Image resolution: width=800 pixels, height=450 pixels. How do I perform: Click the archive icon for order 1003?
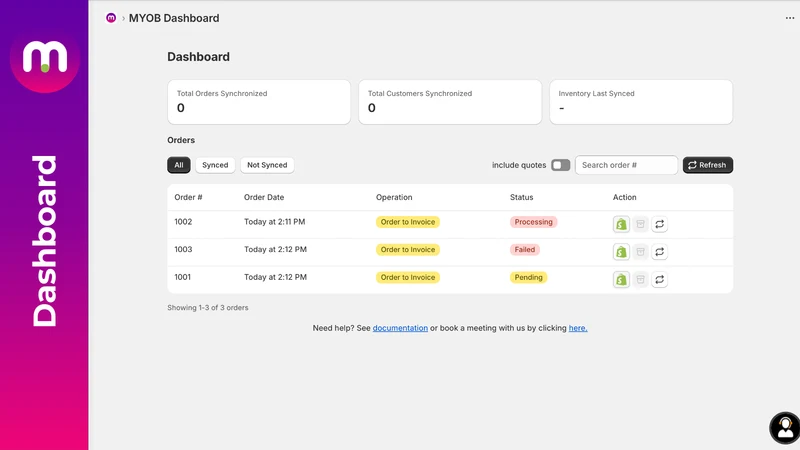[x=640, y=252]
